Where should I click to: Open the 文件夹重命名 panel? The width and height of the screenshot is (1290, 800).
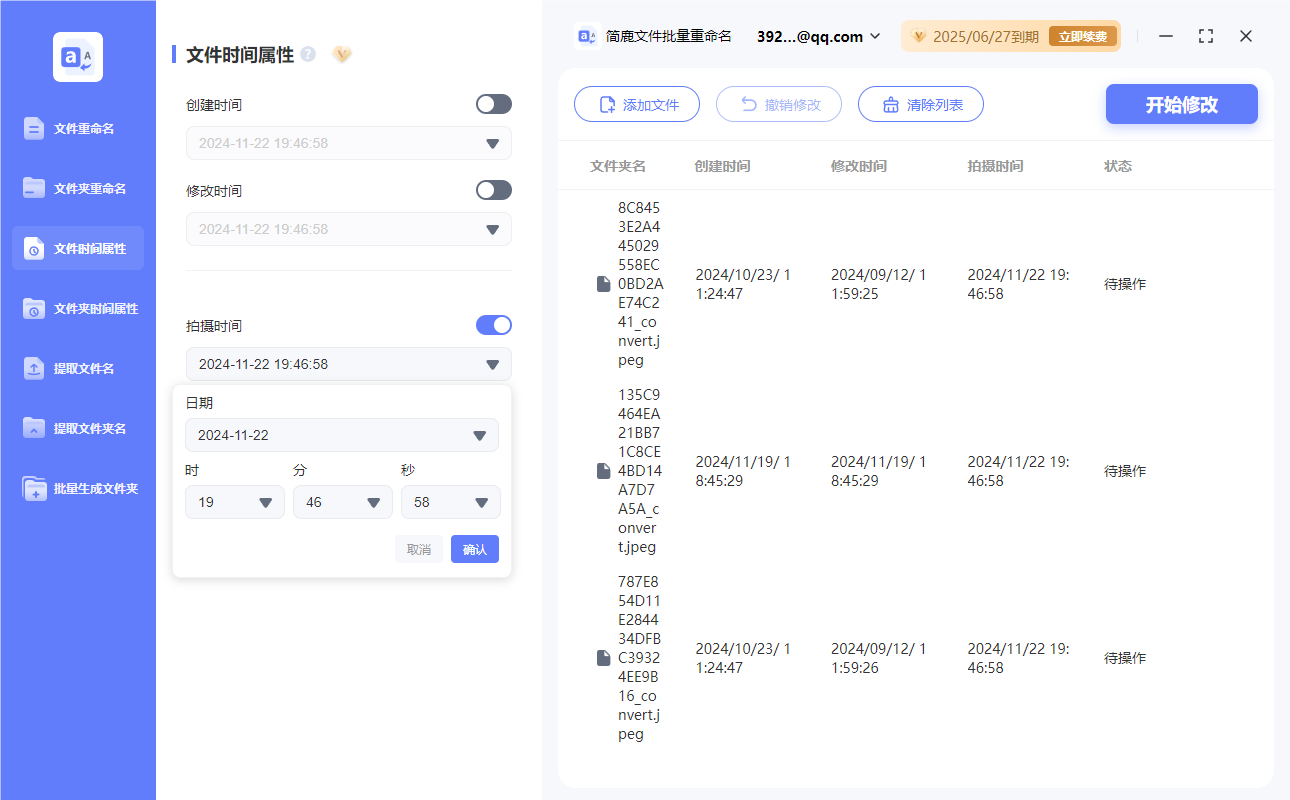[x=77, y=188]
